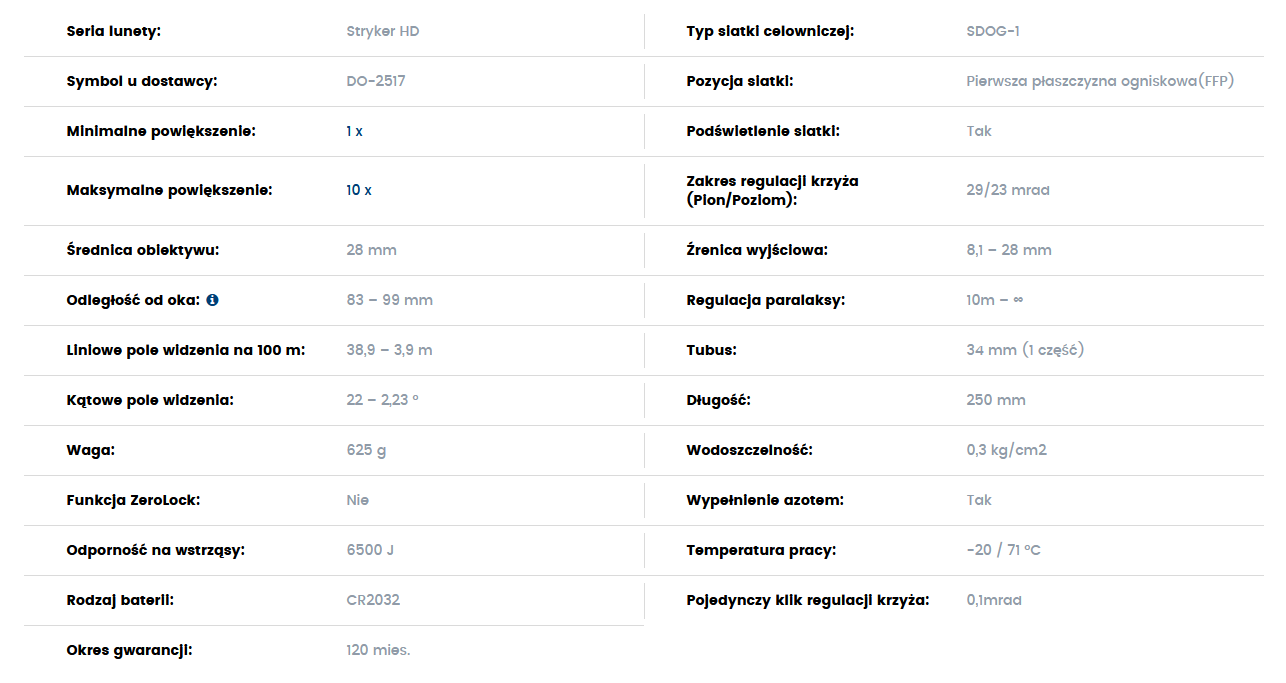Click the 0,3 kg/cm2 waterproof value
Image resolution: width=1286 pixels, height=683 pixels.
(1006, 450)
